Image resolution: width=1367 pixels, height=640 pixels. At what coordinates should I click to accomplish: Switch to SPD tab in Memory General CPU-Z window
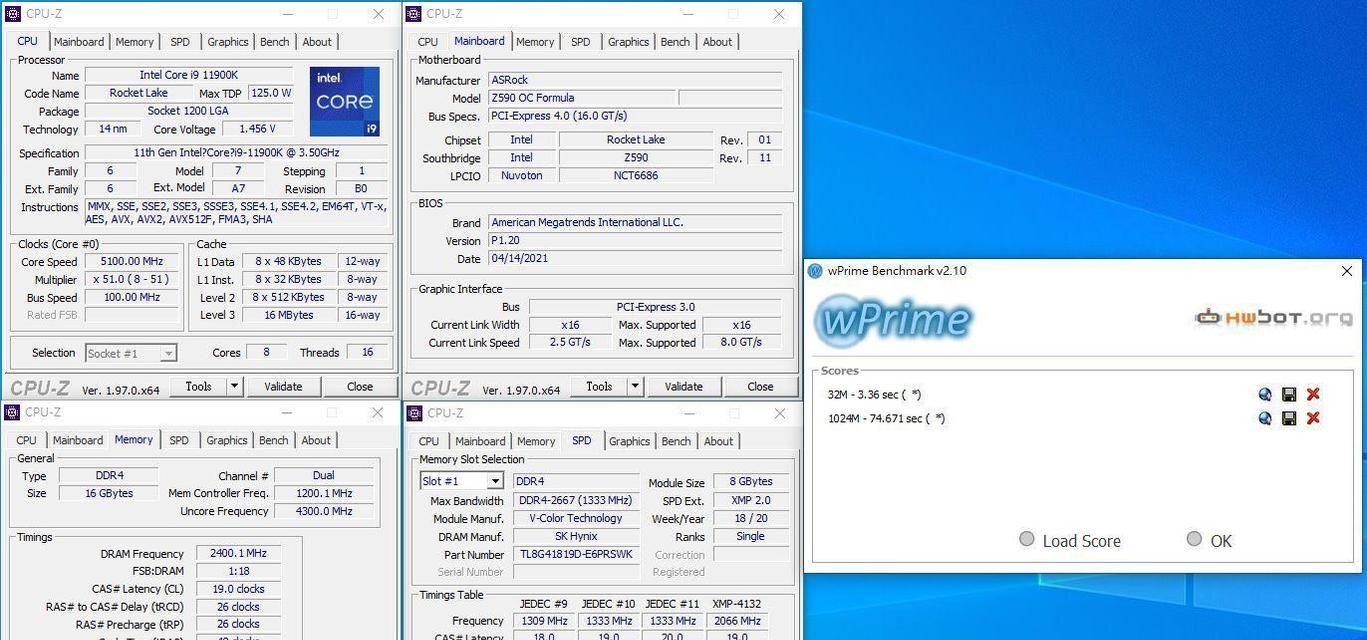click(178, 440)
